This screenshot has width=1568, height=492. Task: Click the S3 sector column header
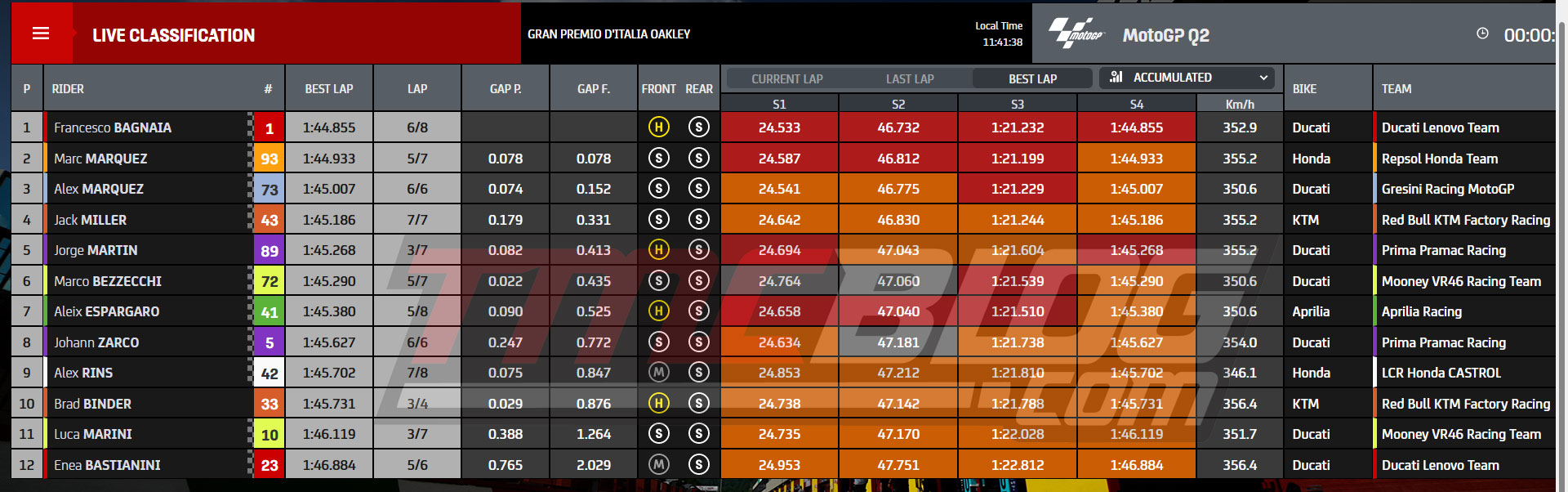1017,104
